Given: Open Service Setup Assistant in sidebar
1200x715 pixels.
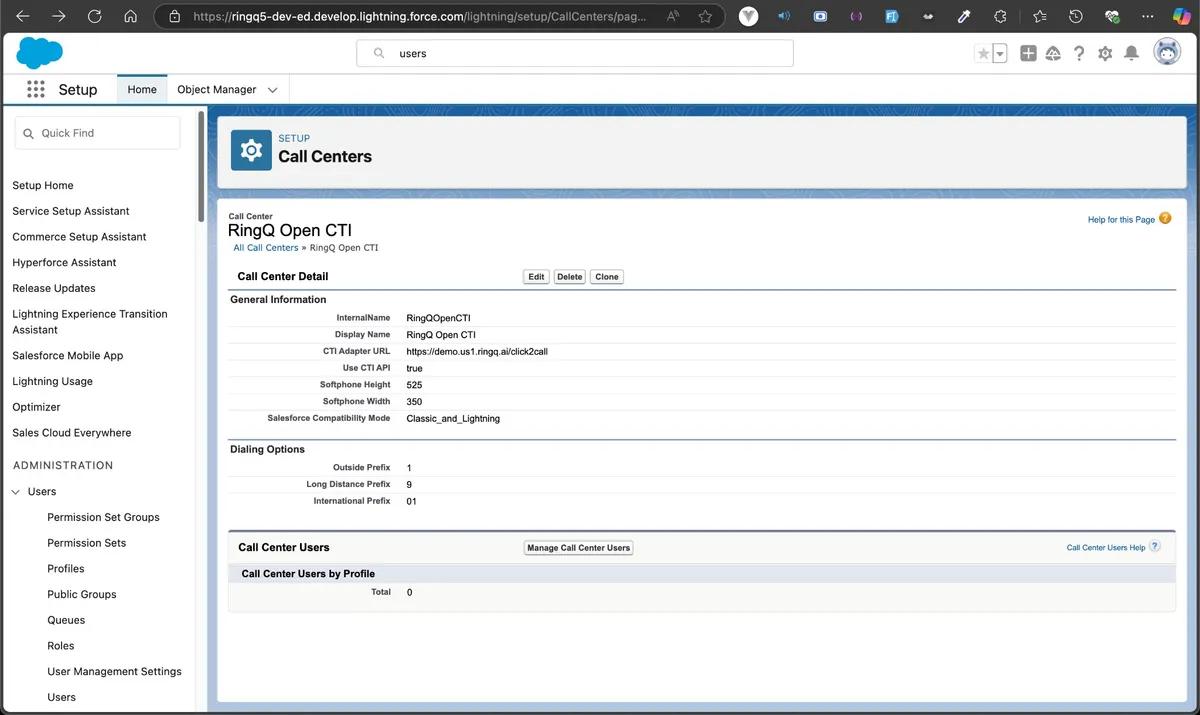Looking at the screenshot, I should click(x=71, y=211).
